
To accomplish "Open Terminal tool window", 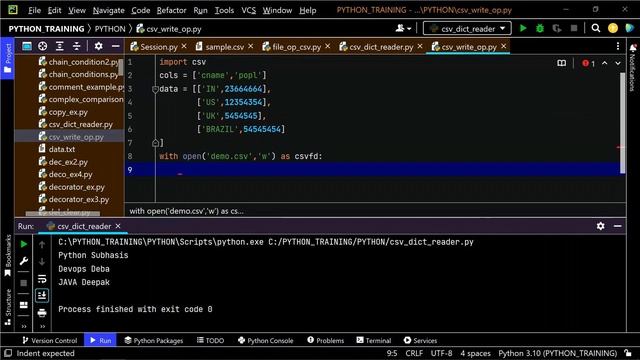I will [x=373, y=340].
